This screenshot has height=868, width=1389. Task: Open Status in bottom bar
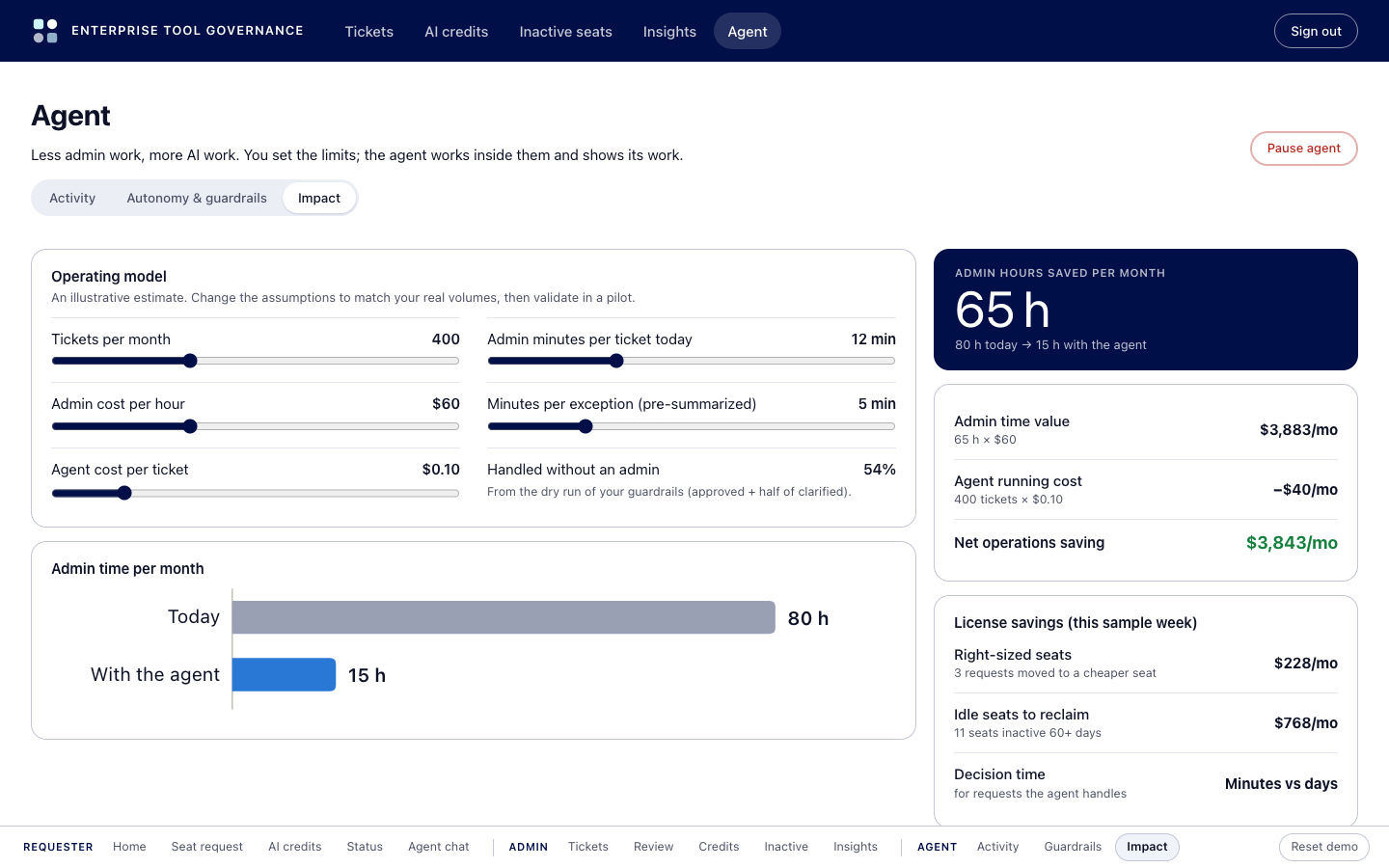tap(365, 847)
